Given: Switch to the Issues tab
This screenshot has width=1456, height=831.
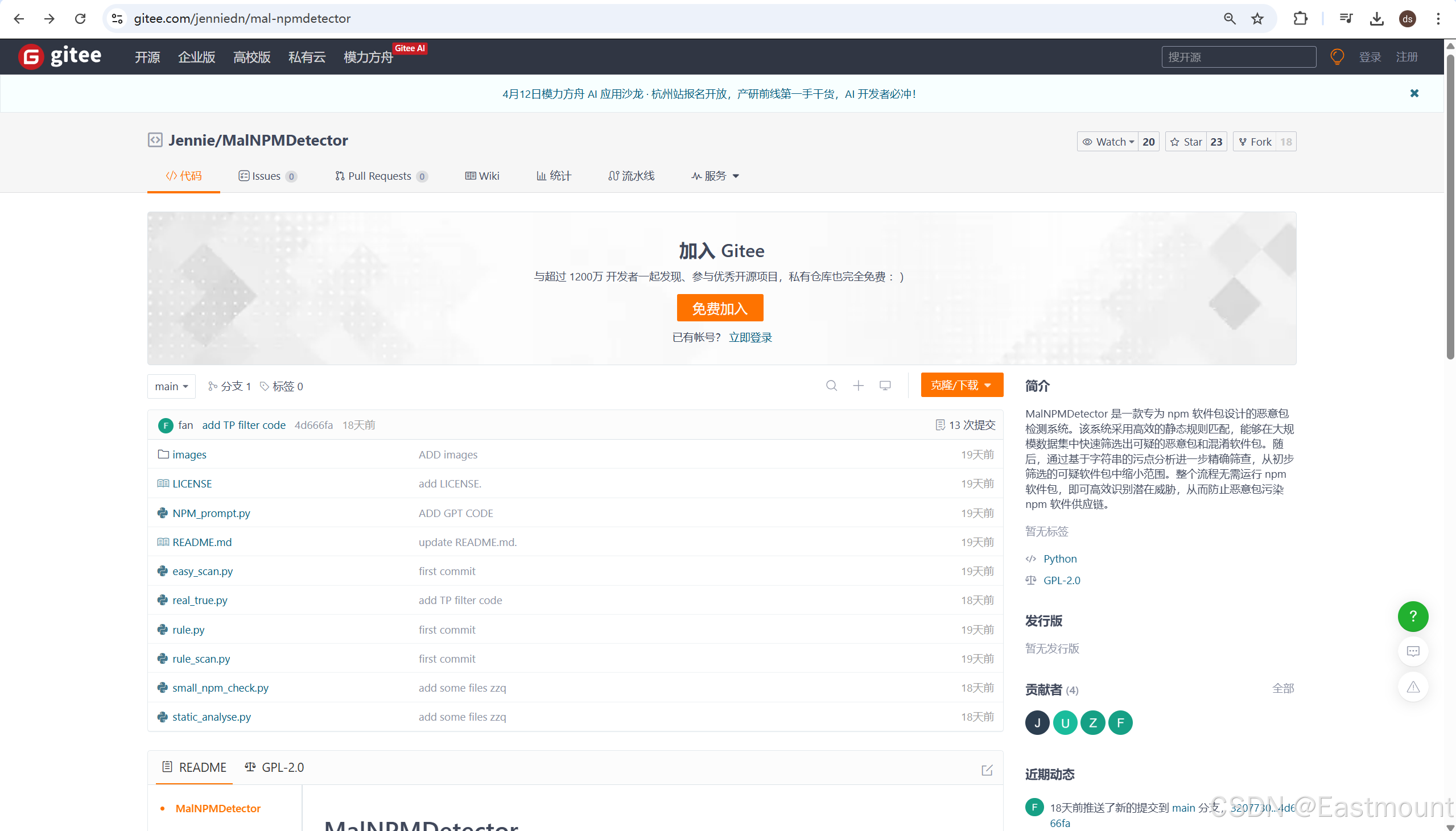Looking at the screenshot, I should (266, 176).
